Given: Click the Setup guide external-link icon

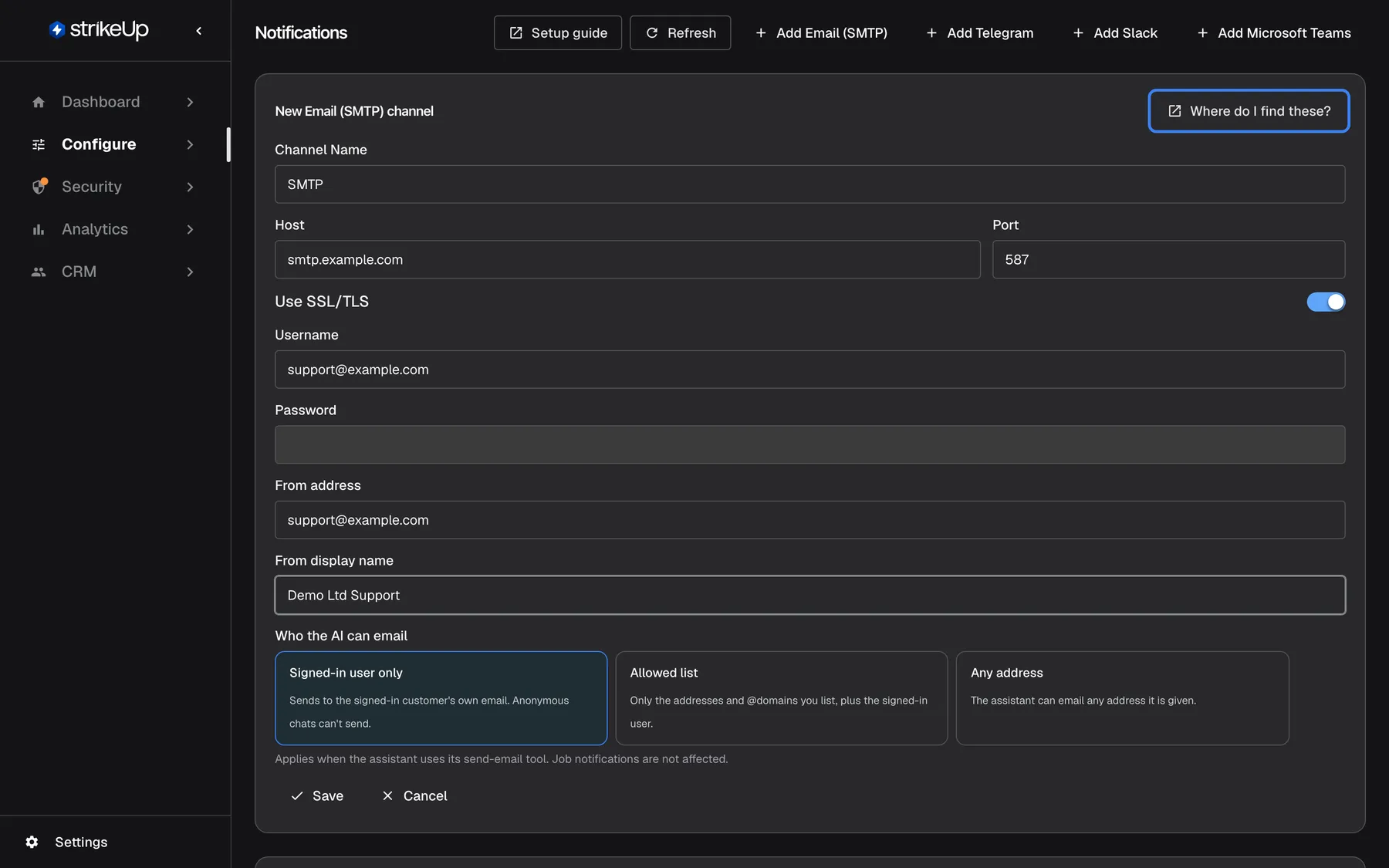Looking at the screenshot, I should click(x=515, y=33).
